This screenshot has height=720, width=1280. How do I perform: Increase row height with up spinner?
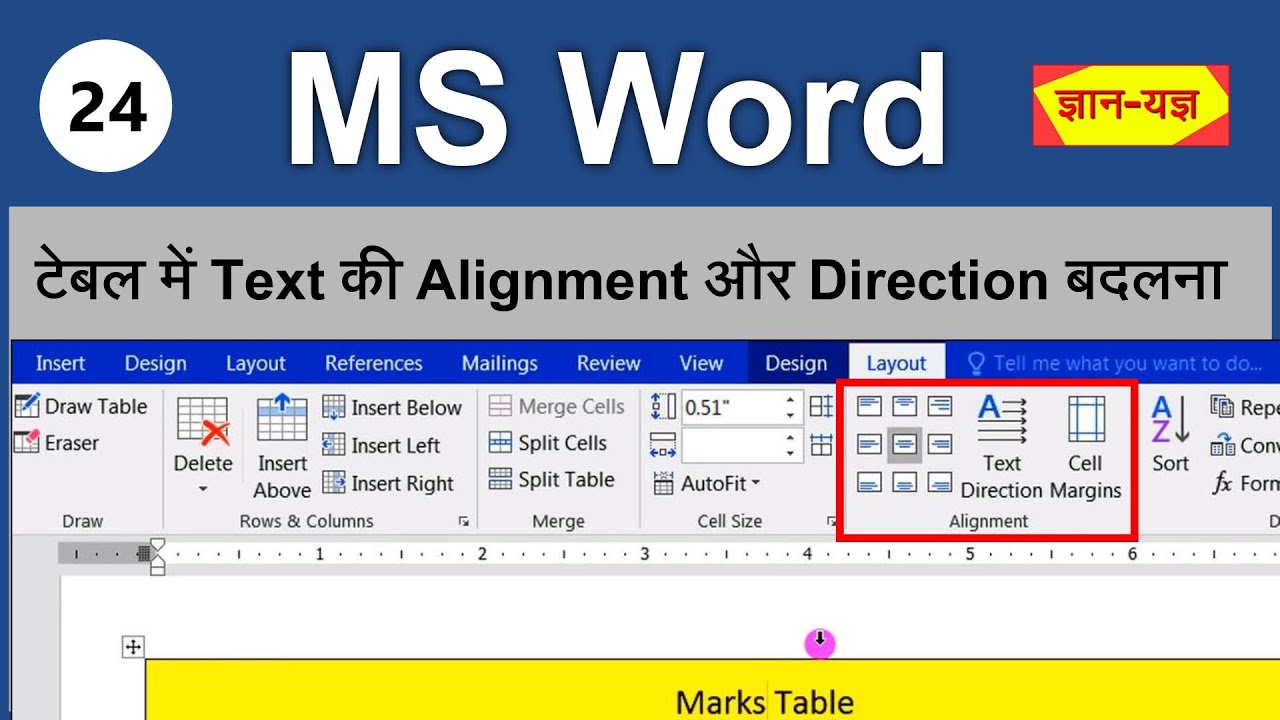pyautogui.click(x=790, y=399)
